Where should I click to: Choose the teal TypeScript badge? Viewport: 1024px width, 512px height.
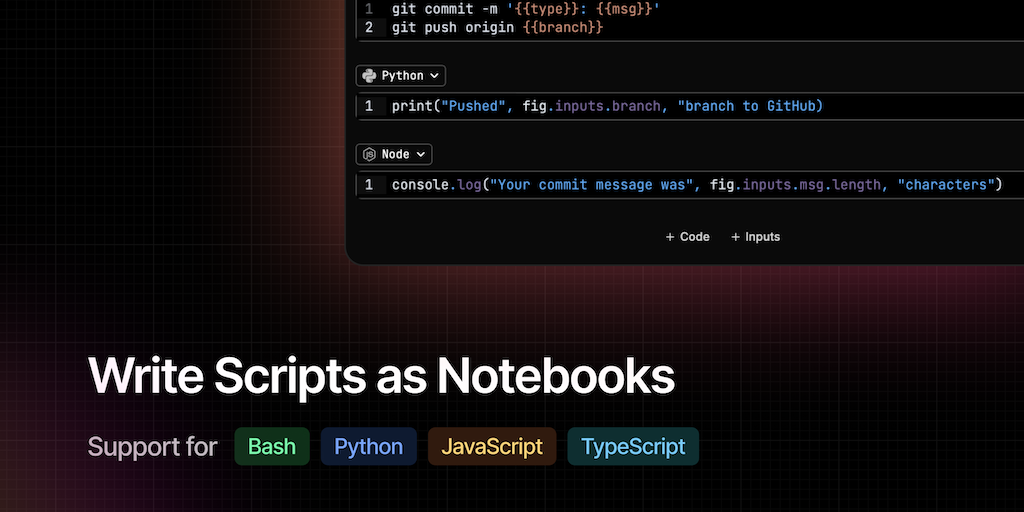633,446
